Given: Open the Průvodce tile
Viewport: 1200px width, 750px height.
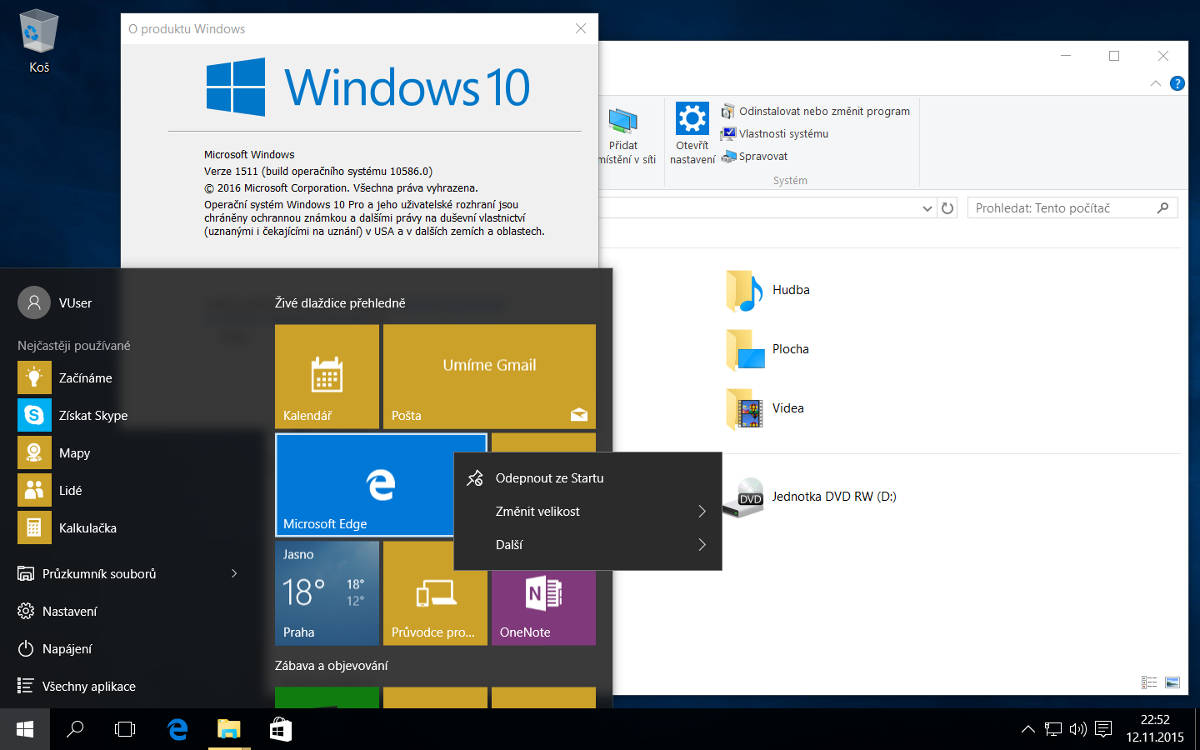Looking at the screenshot, I should point(435,593).
